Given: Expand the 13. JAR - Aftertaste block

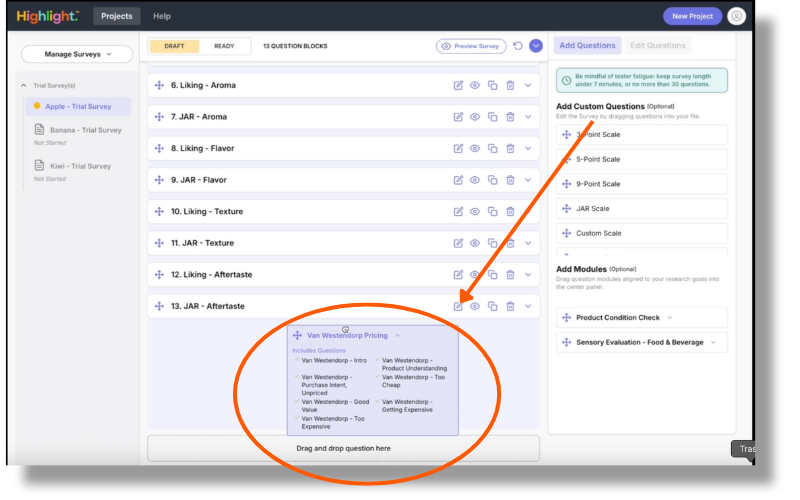Looking at the screenshot, I should (528, 306).
